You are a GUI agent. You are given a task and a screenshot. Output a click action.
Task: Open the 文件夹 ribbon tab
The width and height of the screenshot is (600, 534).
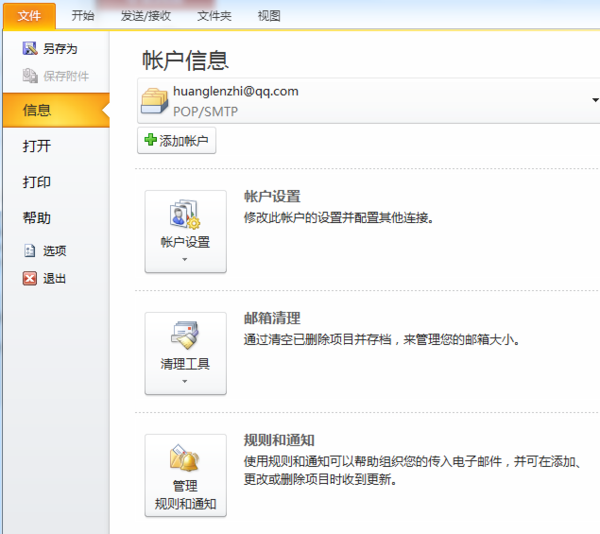click(214, 16)
